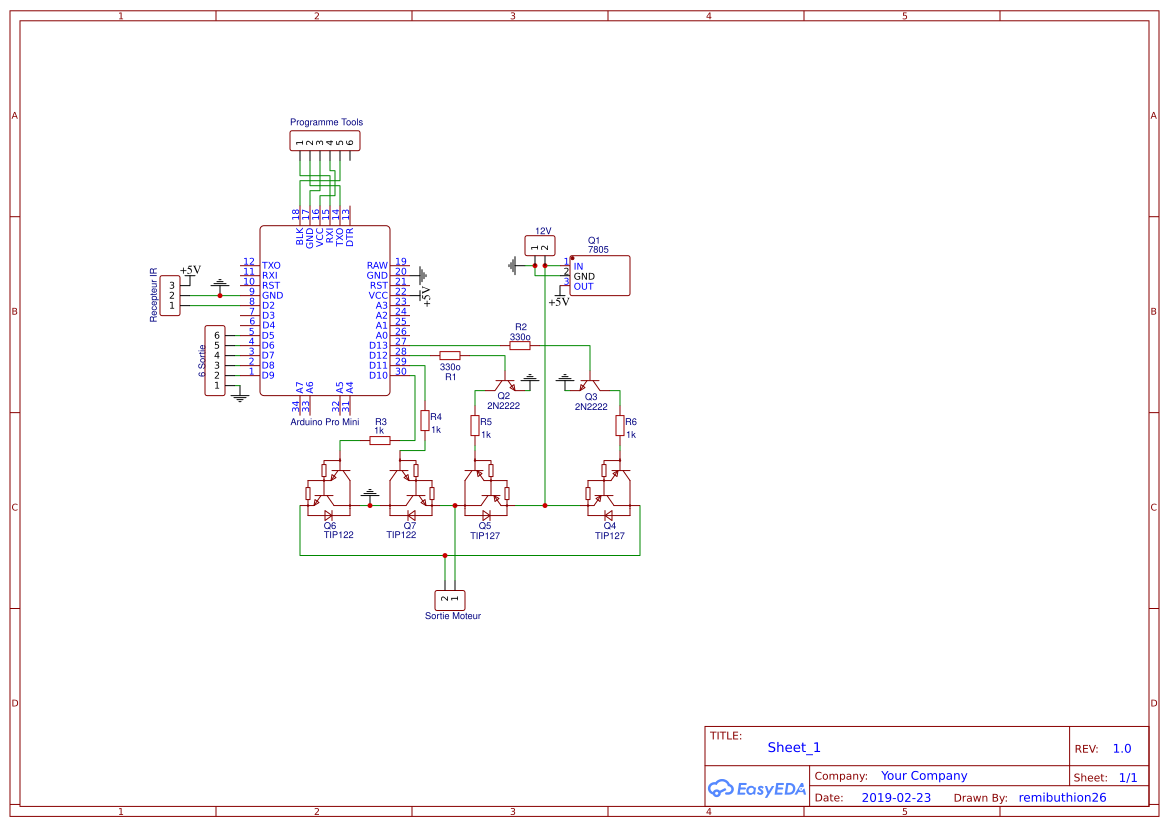
Task: Click the remibuthion26 Drawn By field
Action: [x=1062, y=797]
